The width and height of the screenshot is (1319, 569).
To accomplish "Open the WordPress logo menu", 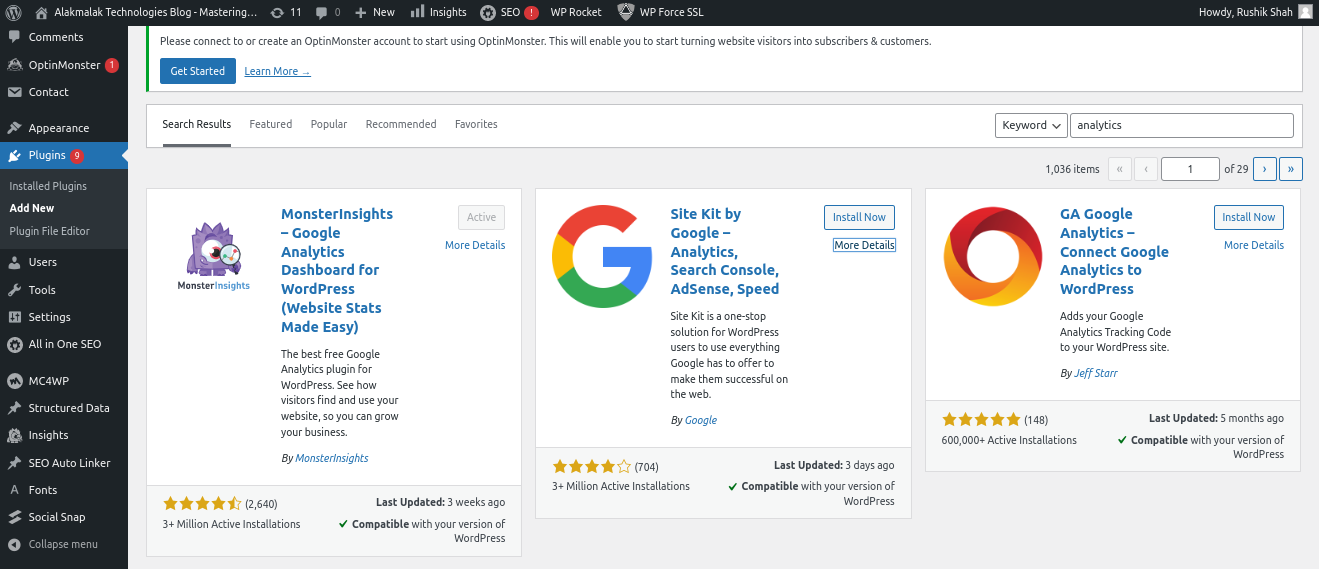I will (14, 12).
